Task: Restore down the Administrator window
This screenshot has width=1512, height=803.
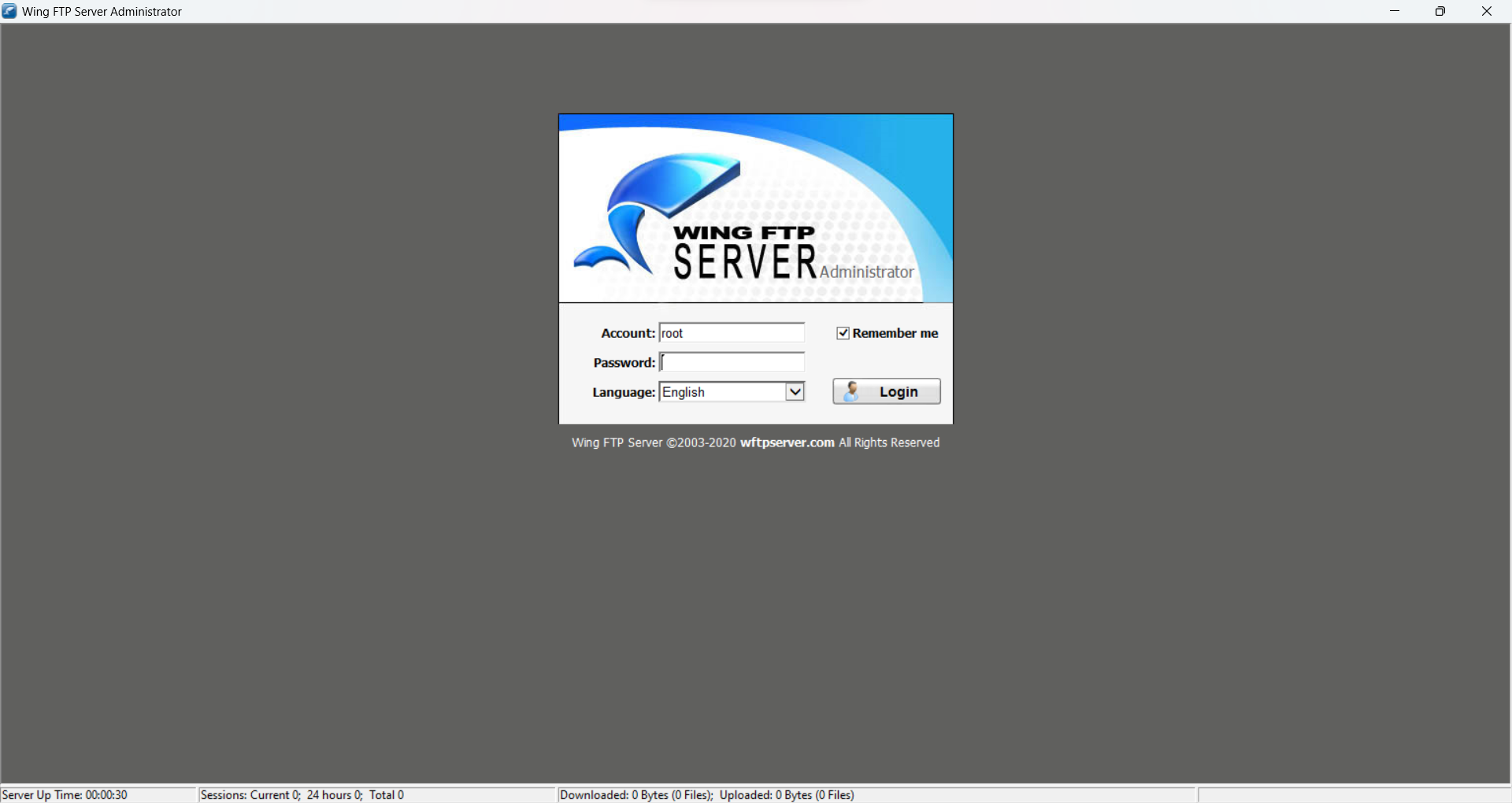Action: (x=1440, y=11)
